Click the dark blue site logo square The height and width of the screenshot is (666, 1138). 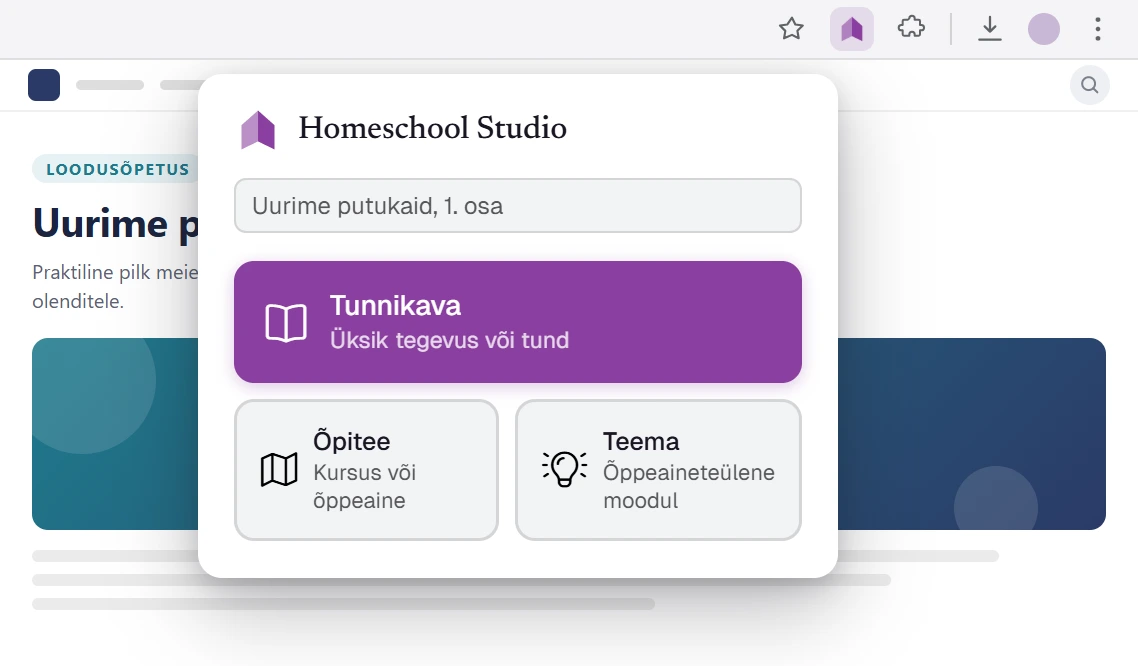44,85
